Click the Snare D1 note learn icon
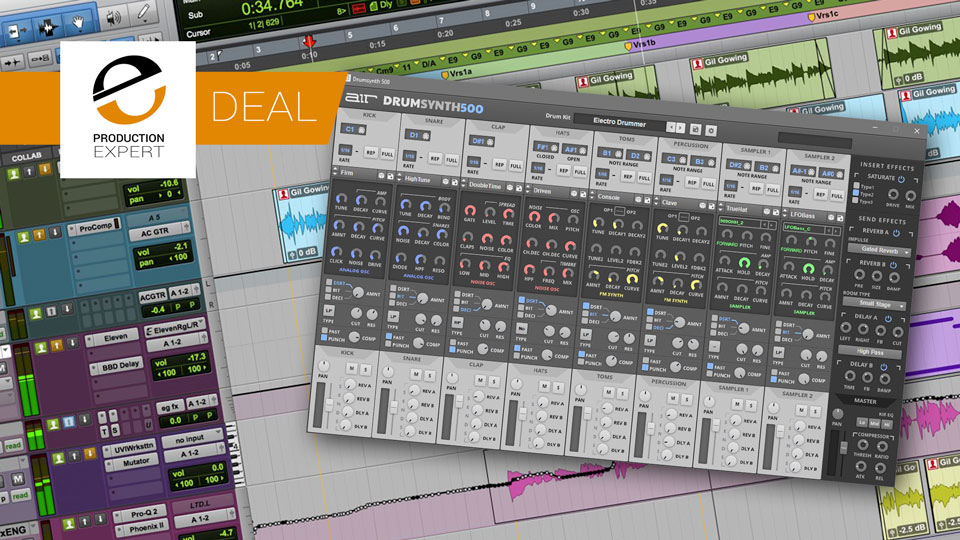Screen dimensions: 960x540 pyautogui.click(x=426, y=136)
